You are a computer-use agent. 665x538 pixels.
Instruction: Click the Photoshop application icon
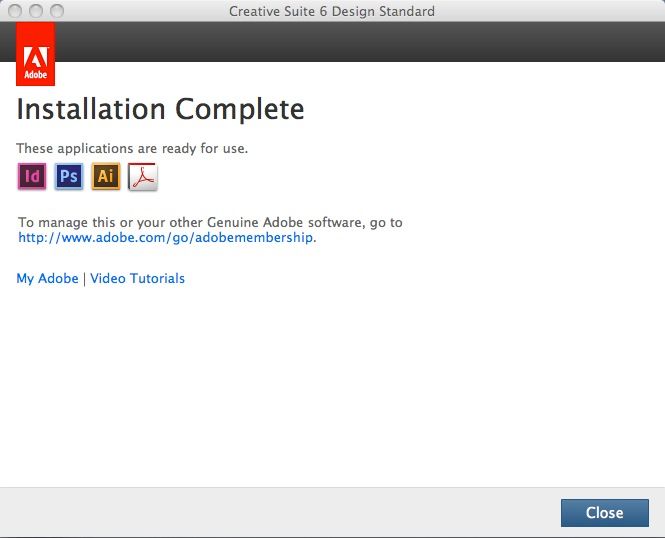[69, 176]
